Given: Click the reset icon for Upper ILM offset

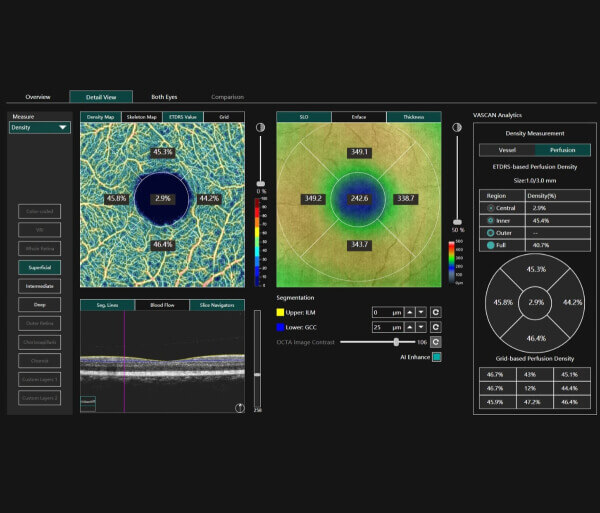Looking at the screenshot, I should (x=436, y=312).
